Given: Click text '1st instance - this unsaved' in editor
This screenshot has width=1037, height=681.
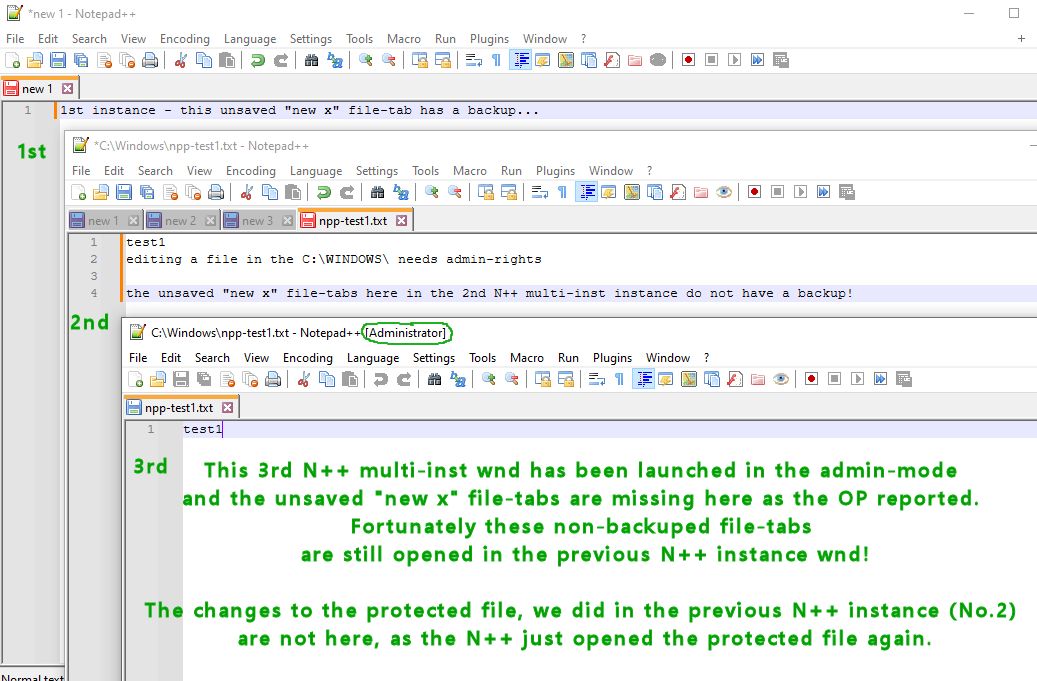Looking at the screenshot, I should click(168, 110).
